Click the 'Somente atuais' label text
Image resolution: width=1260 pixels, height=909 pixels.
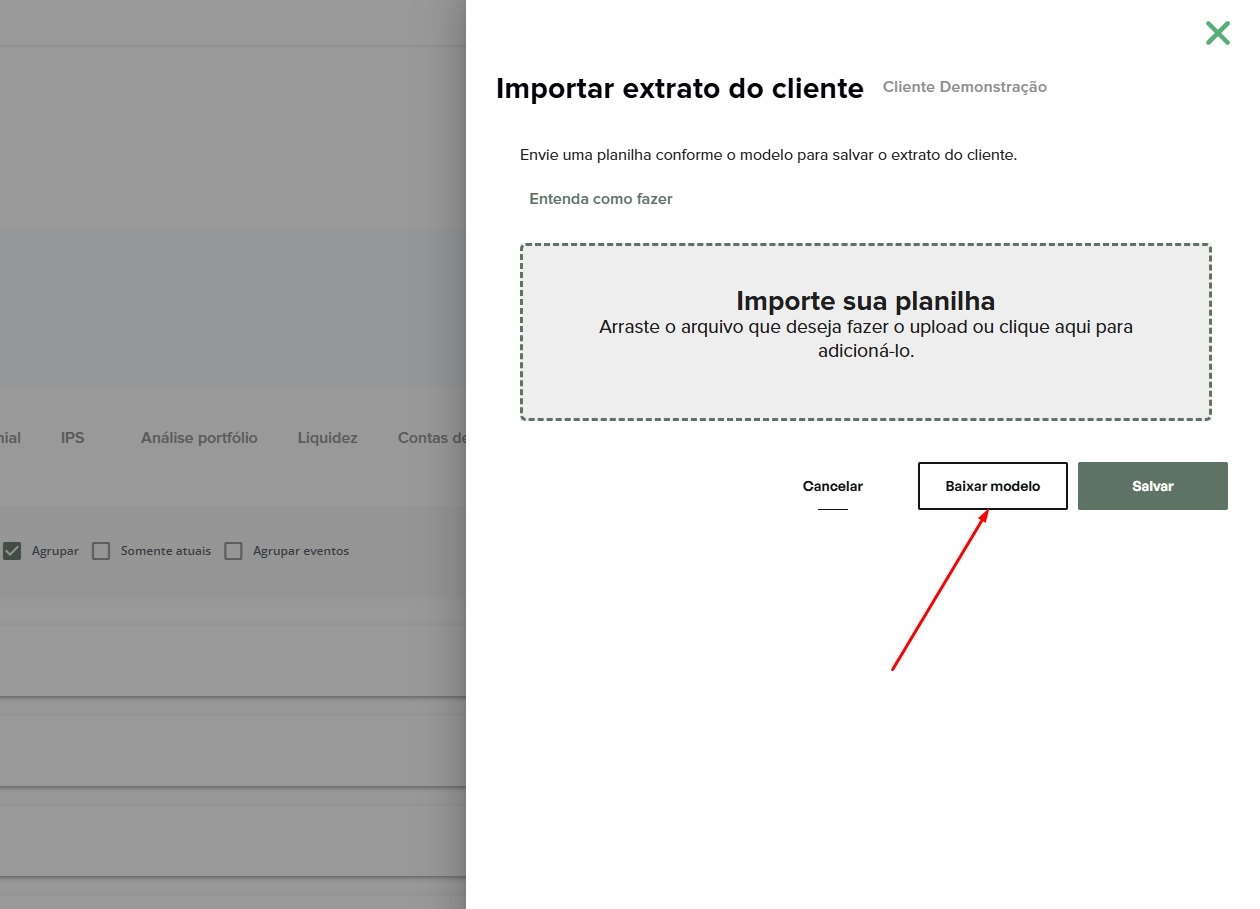coord(165,551)
